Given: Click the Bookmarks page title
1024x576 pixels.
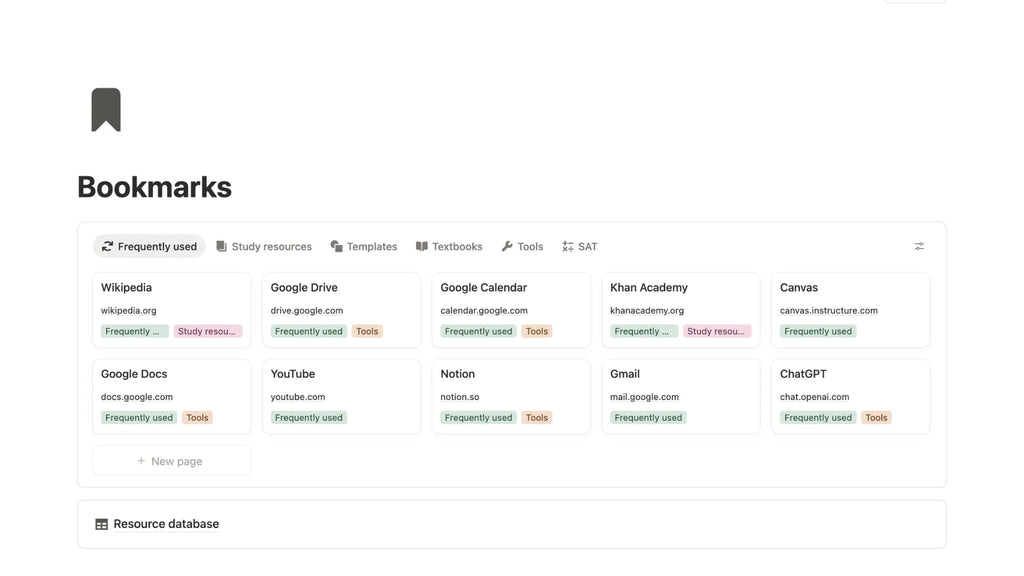Looking at the screenshot, I should [155, 187].
